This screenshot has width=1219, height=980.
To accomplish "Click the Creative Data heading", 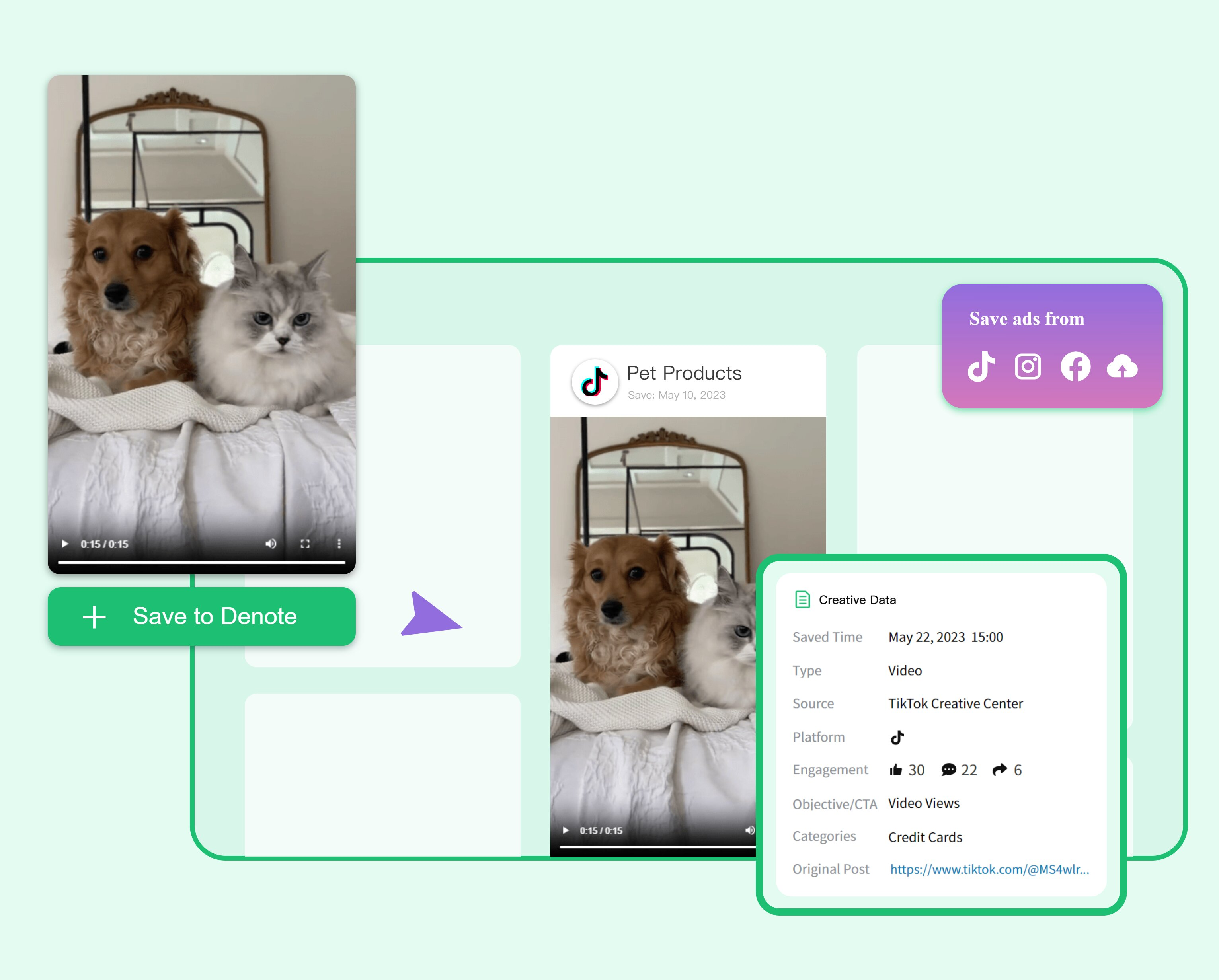I will (857, 600).
